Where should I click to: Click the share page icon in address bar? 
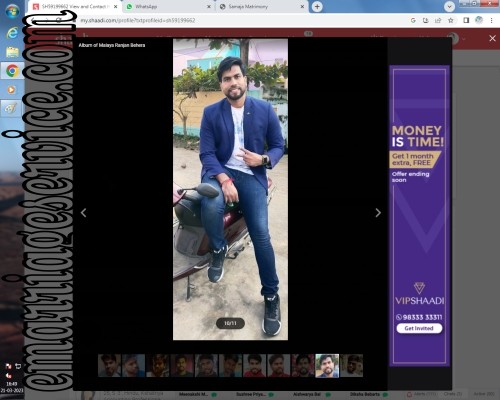(438, 20)
